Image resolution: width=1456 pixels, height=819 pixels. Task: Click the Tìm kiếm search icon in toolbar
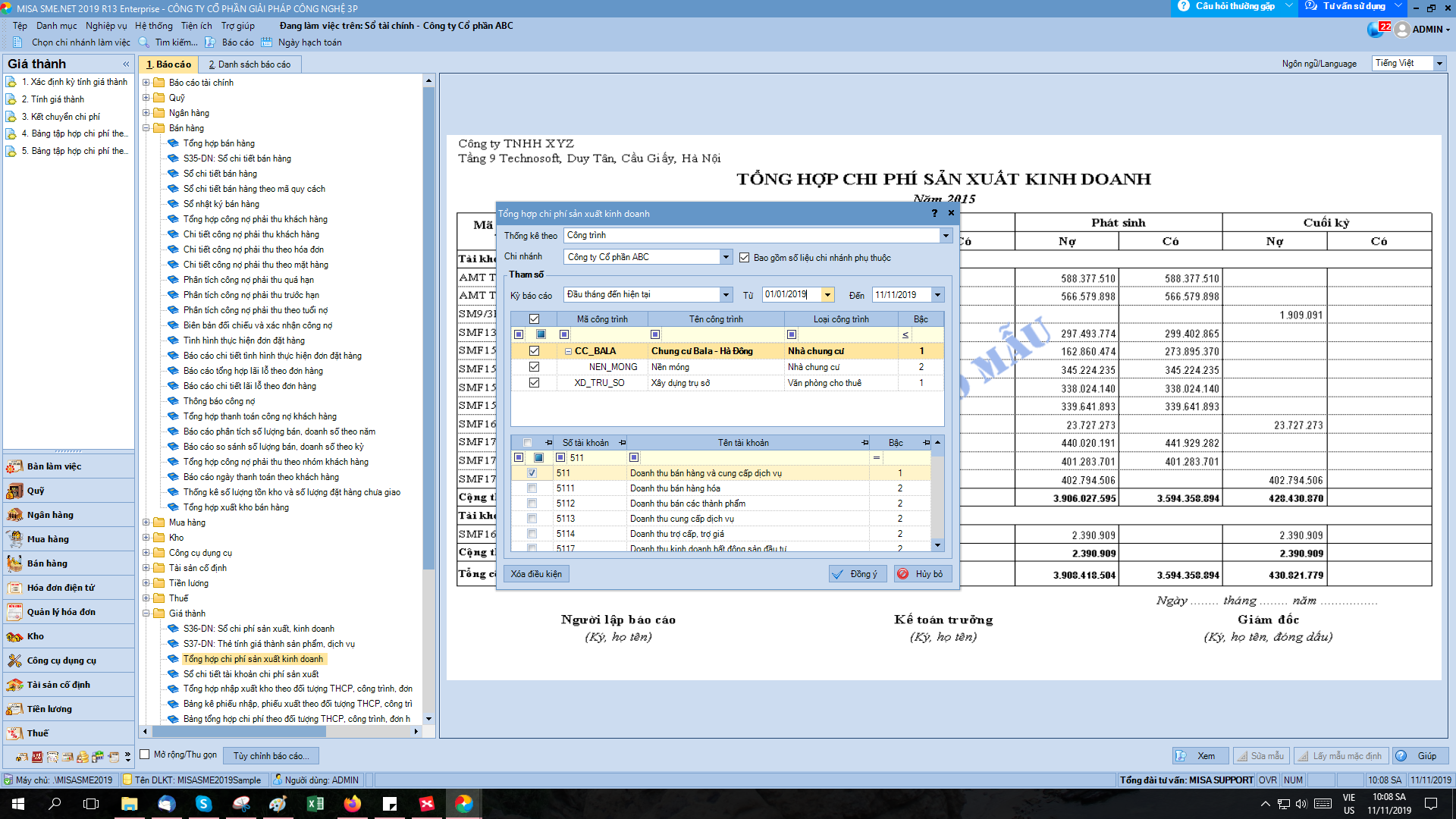(143, 42)
